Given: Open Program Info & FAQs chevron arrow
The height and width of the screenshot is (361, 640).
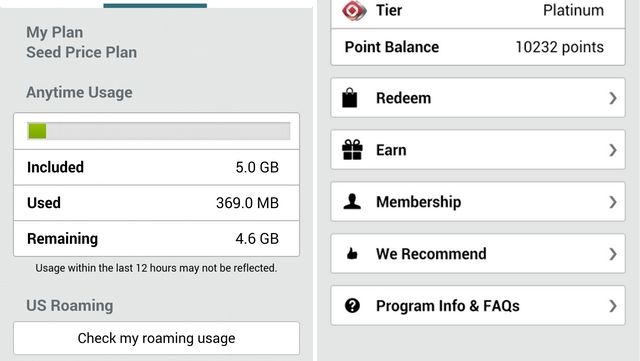Looking at the screenshot, I should [612, 305].
